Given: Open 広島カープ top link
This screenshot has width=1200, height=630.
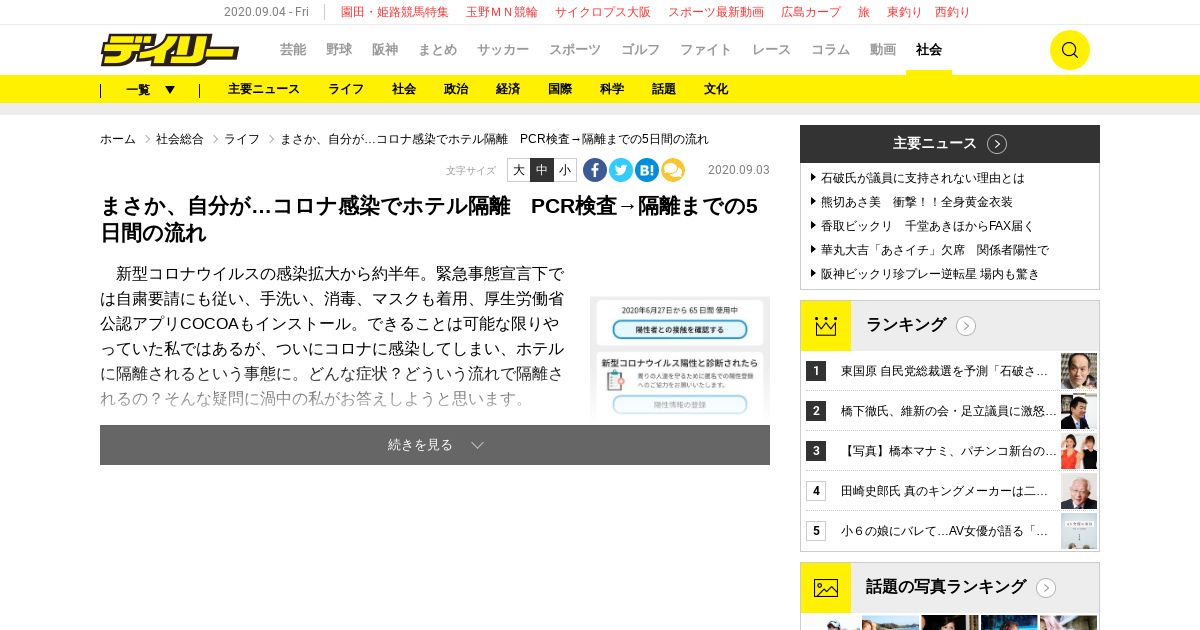Looking at the screenshot, I should tap(811, 12).
